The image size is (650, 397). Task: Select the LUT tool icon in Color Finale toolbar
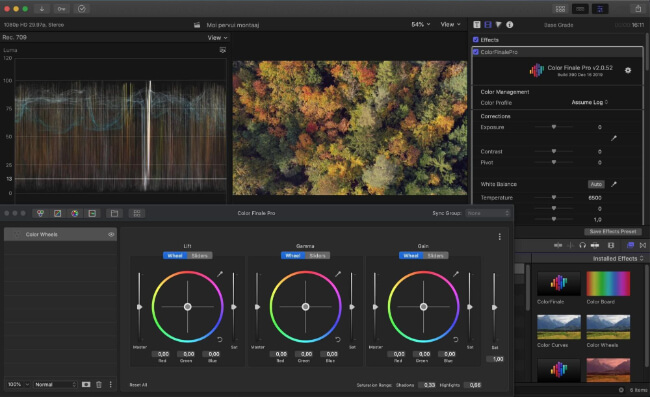(92, 213)
